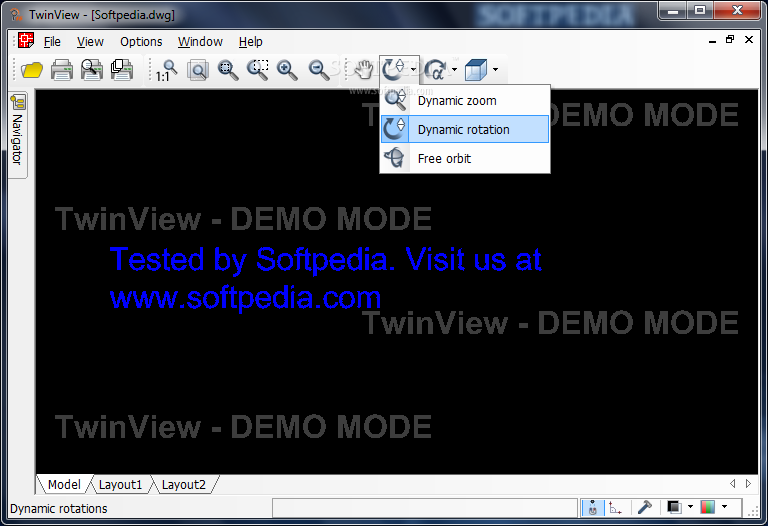Screen dimensions: 768x526
Task: Open the color palette dropdown arrow
Action: [724, 507]
